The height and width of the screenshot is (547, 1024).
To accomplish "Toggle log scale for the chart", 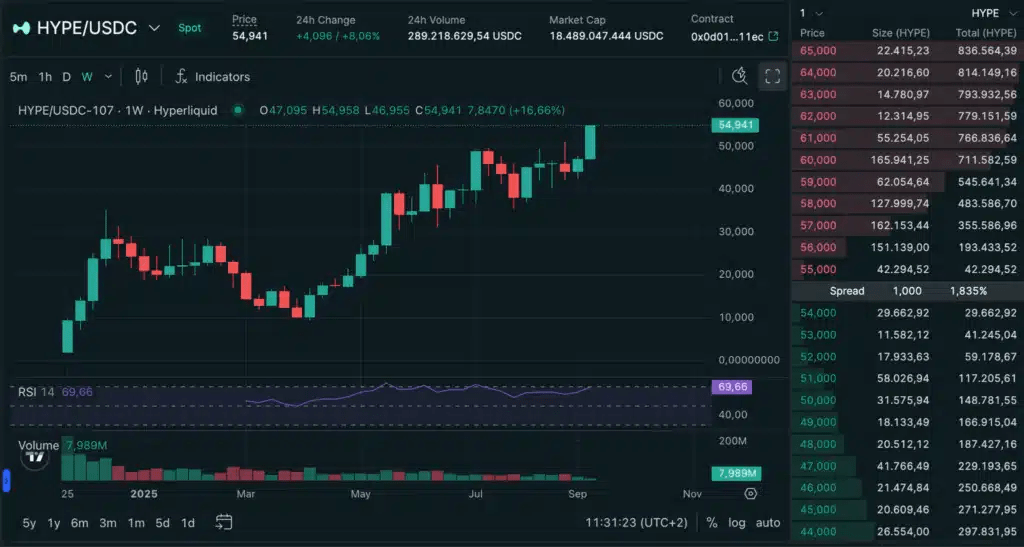I will pos(737,522).
